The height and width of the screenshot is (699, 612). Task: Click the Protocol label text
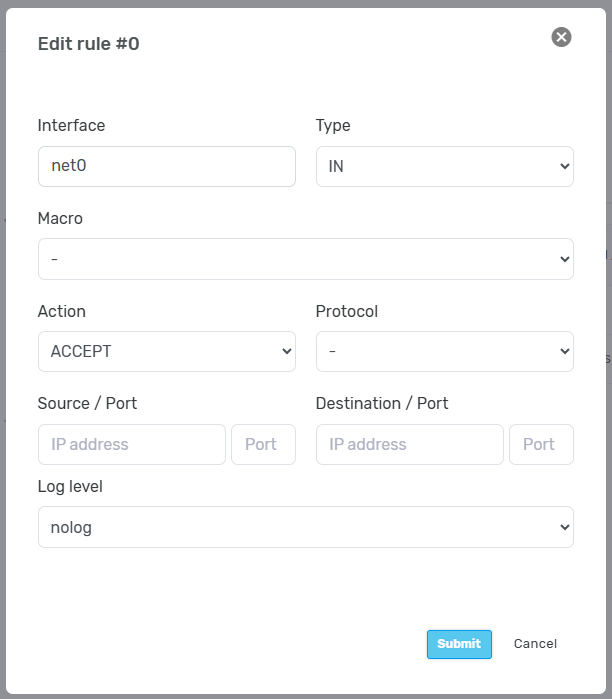click(346, 312)
